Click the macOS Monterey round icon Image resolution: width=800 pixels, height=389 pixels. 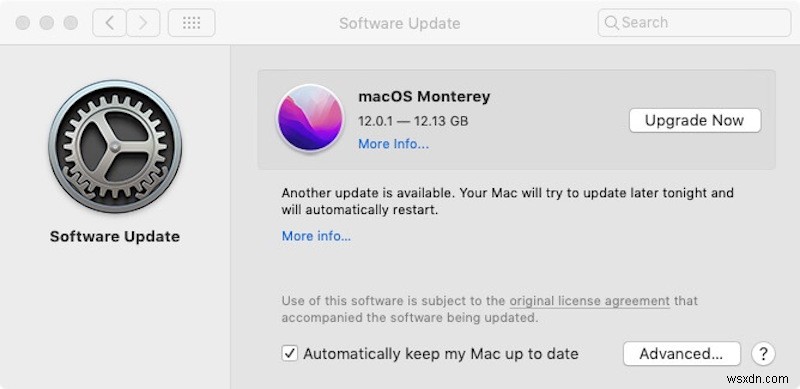[310, 118]
